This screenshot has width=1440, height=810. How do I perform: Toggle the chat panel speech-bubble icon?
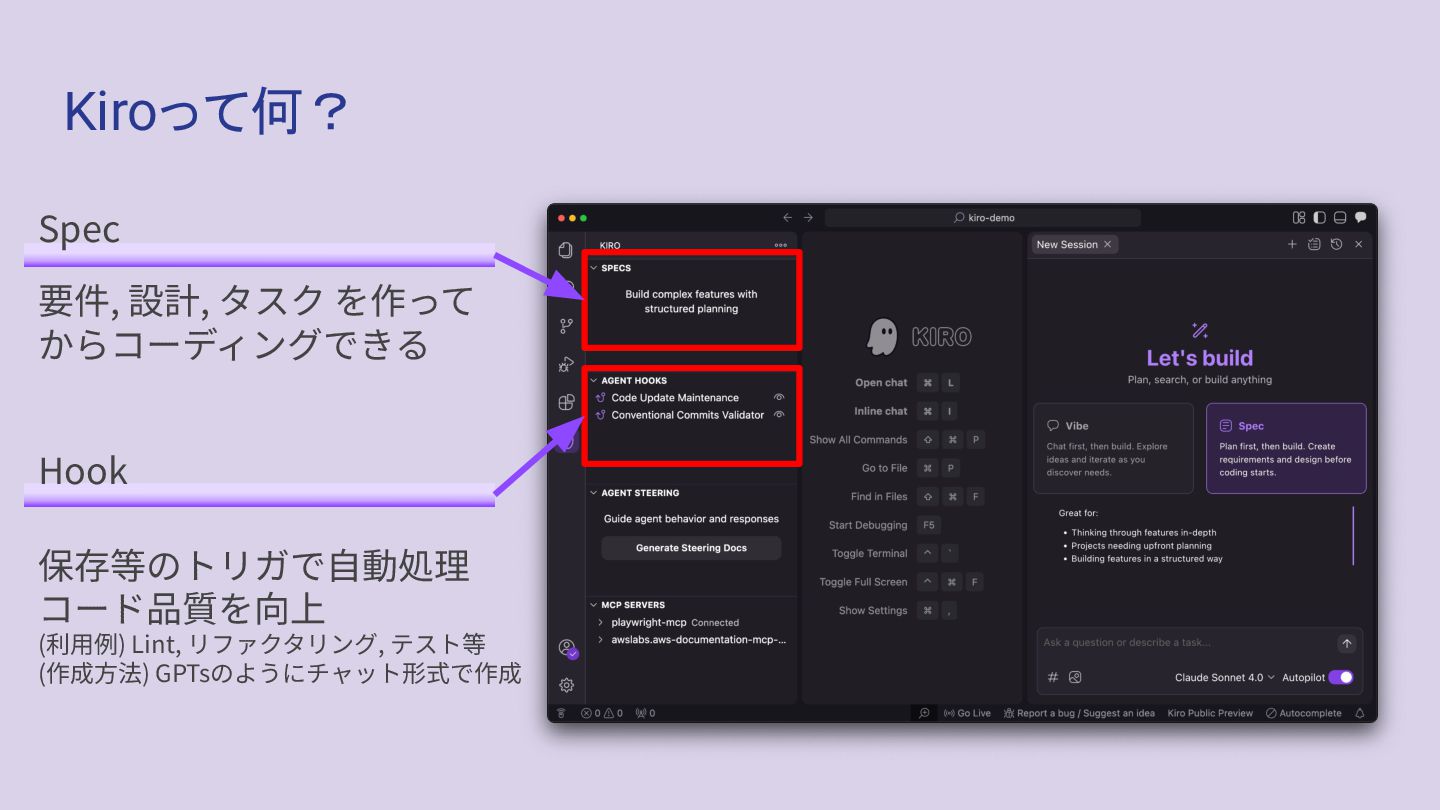pyautogui.click(x=1360, y=217)
